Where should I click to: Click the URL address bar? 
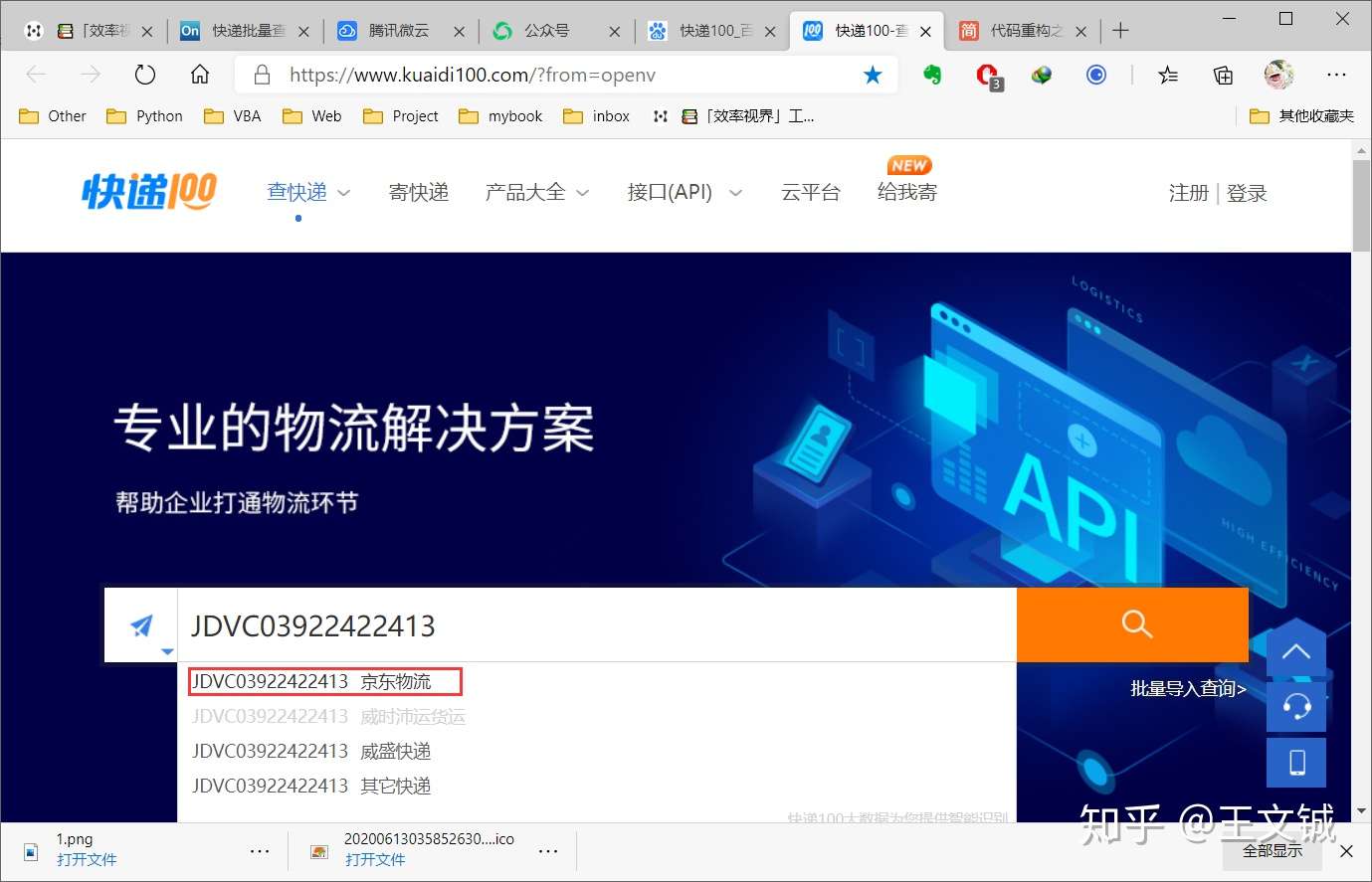point(567,75)
